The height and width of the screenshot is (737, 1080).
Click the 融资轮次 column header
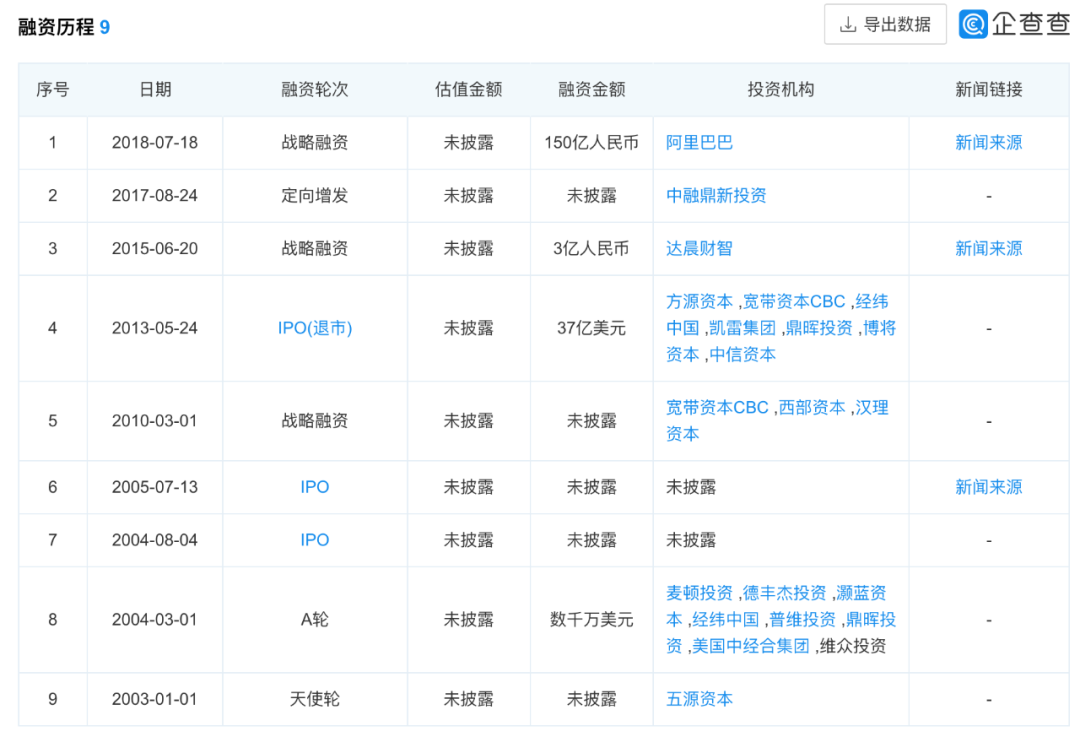point(315,90)
